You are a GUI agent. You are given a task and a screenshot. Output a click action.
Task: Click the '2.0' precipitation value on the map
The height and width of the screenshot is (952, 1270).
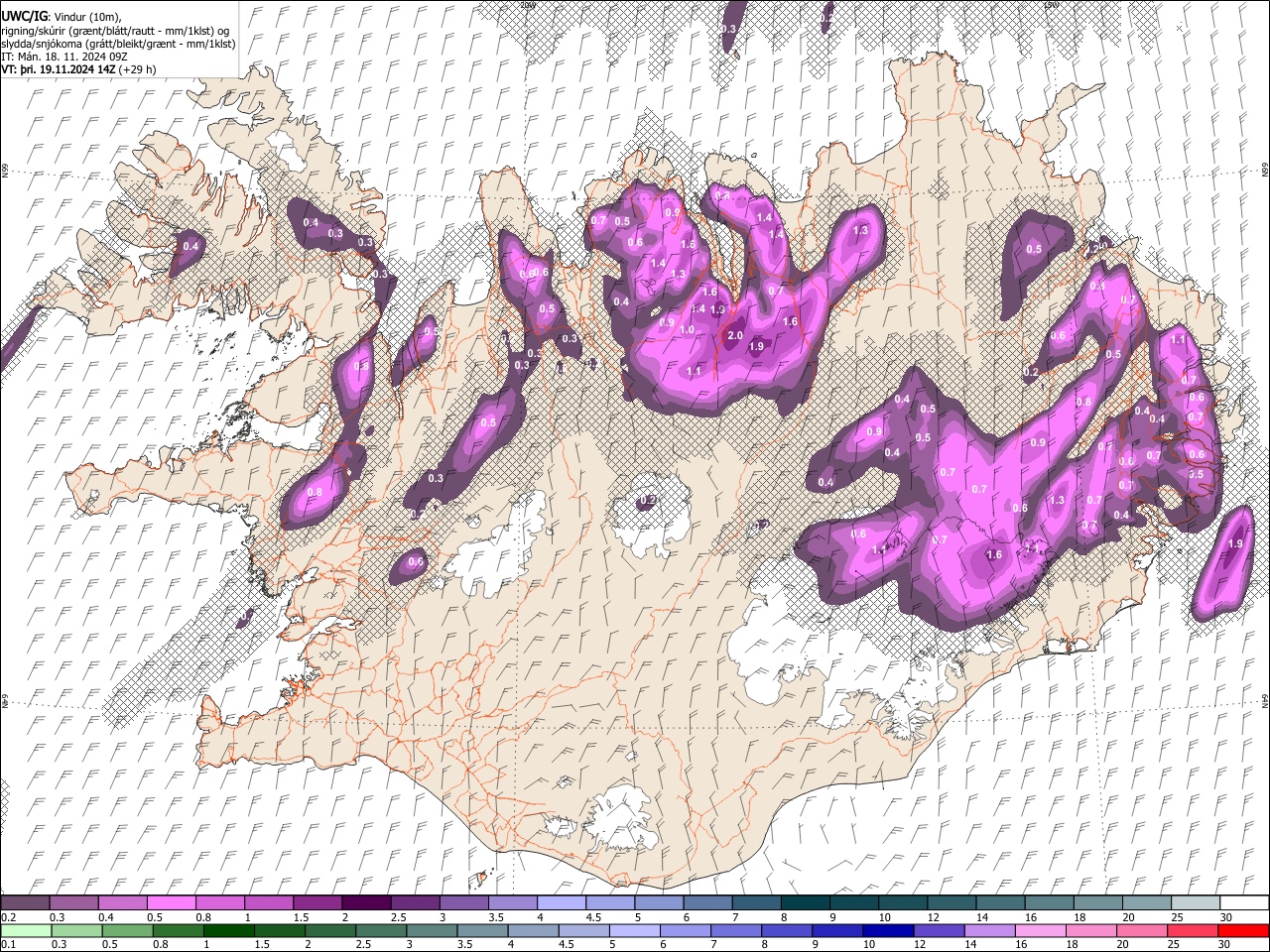tap(735, 336)
